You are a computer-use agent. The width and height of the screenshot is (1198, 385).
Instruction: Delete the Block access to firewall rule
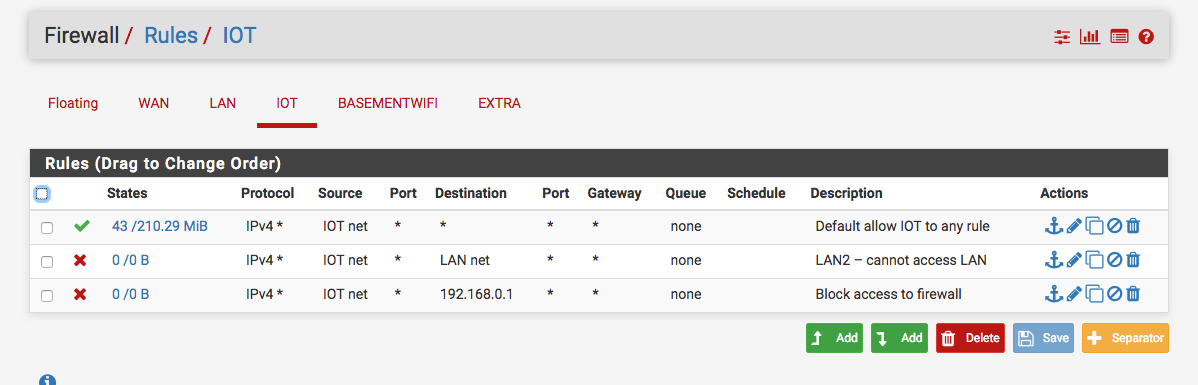click(1133, 294)
